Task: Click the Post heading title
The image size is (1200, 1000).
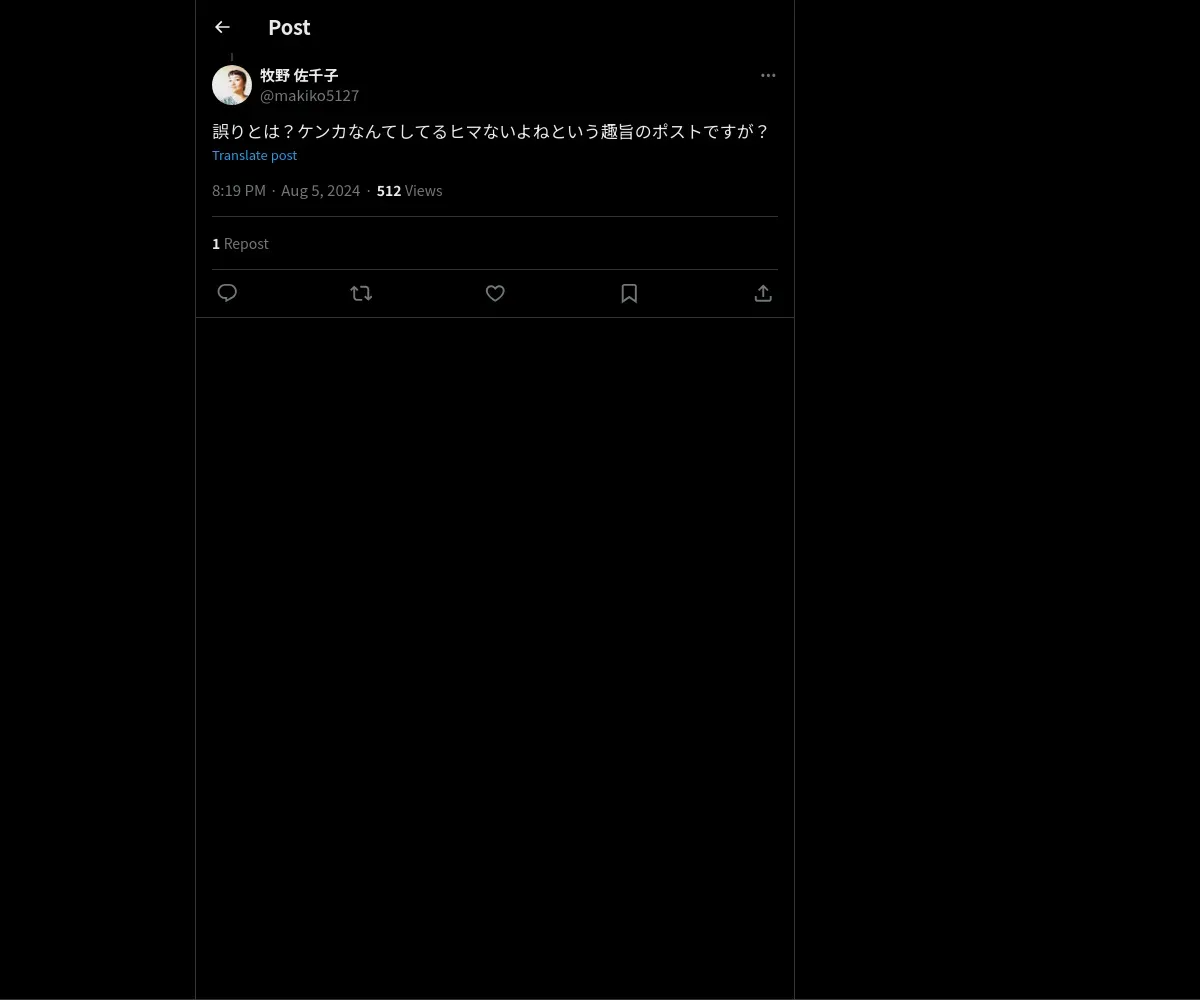Action: [x=289, y=27]
